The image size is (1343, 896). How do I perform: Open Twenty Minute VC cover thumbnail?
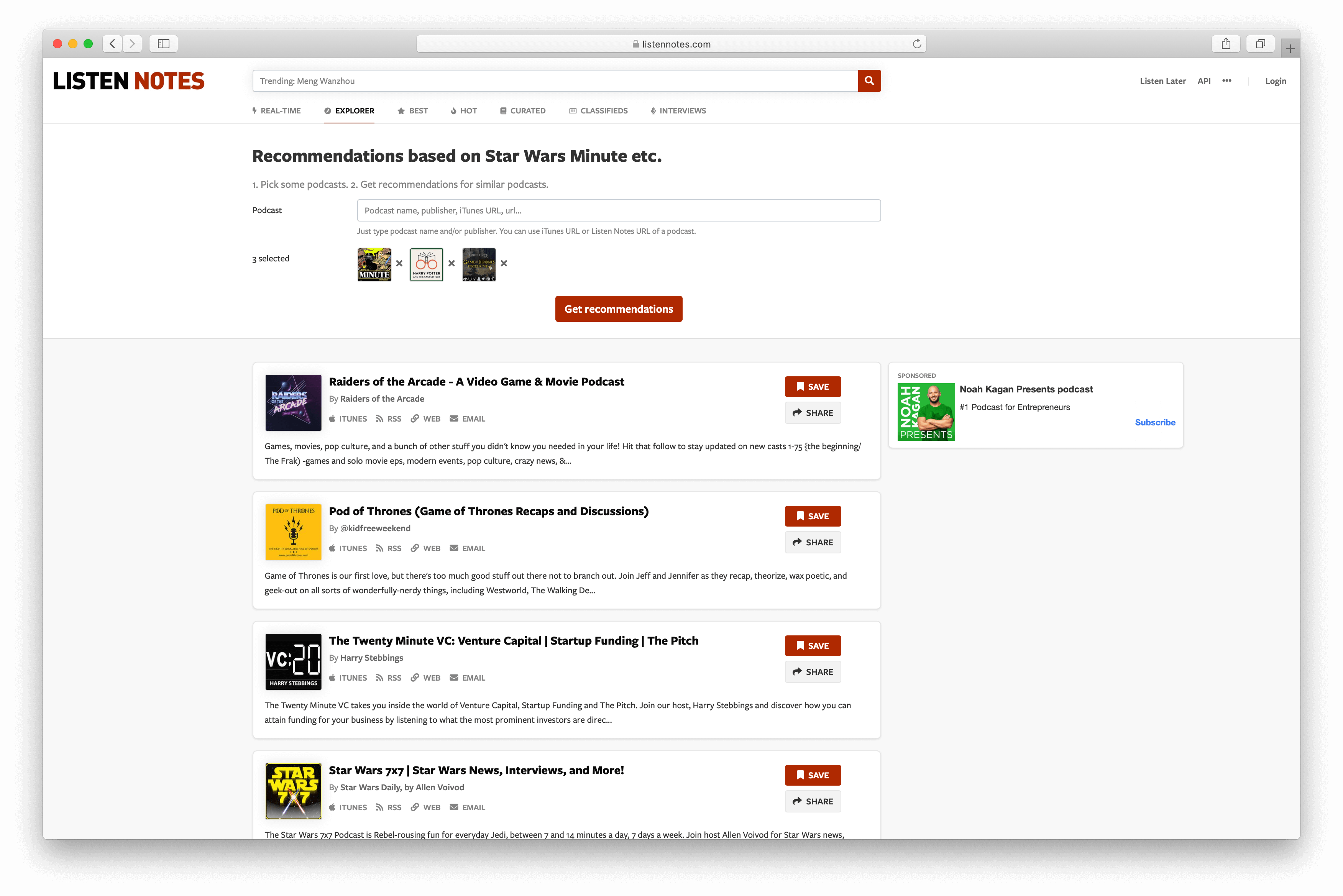click(x=293, y=662)
